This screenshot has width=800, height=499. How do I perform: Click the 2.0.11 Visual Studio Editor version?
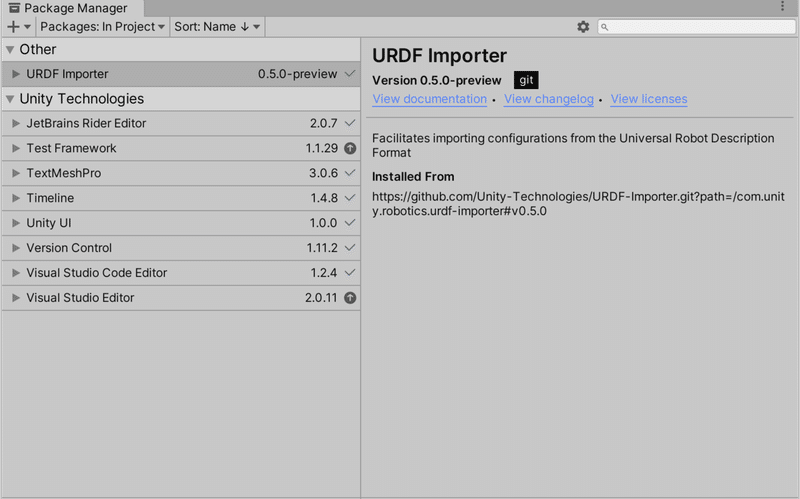click(x=321, y=298)
